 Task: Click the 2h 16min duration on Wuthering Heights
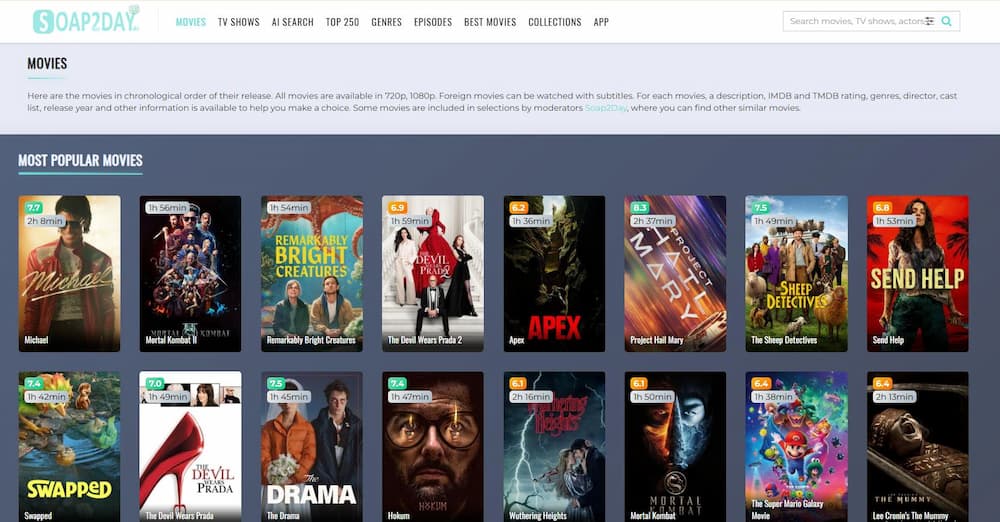(x=531, y=396)
